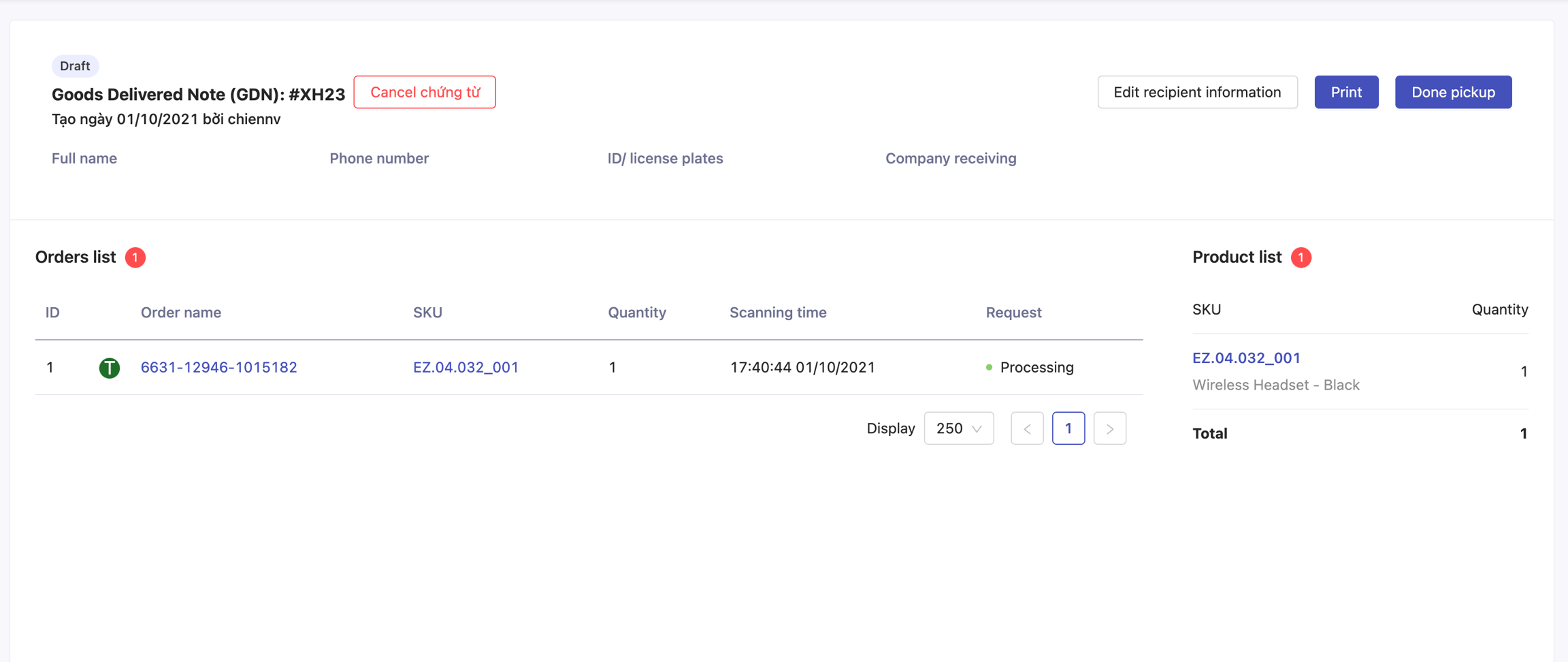Click the ID column header
This screenshot has height=662, width=1568.
click(52, 312)
